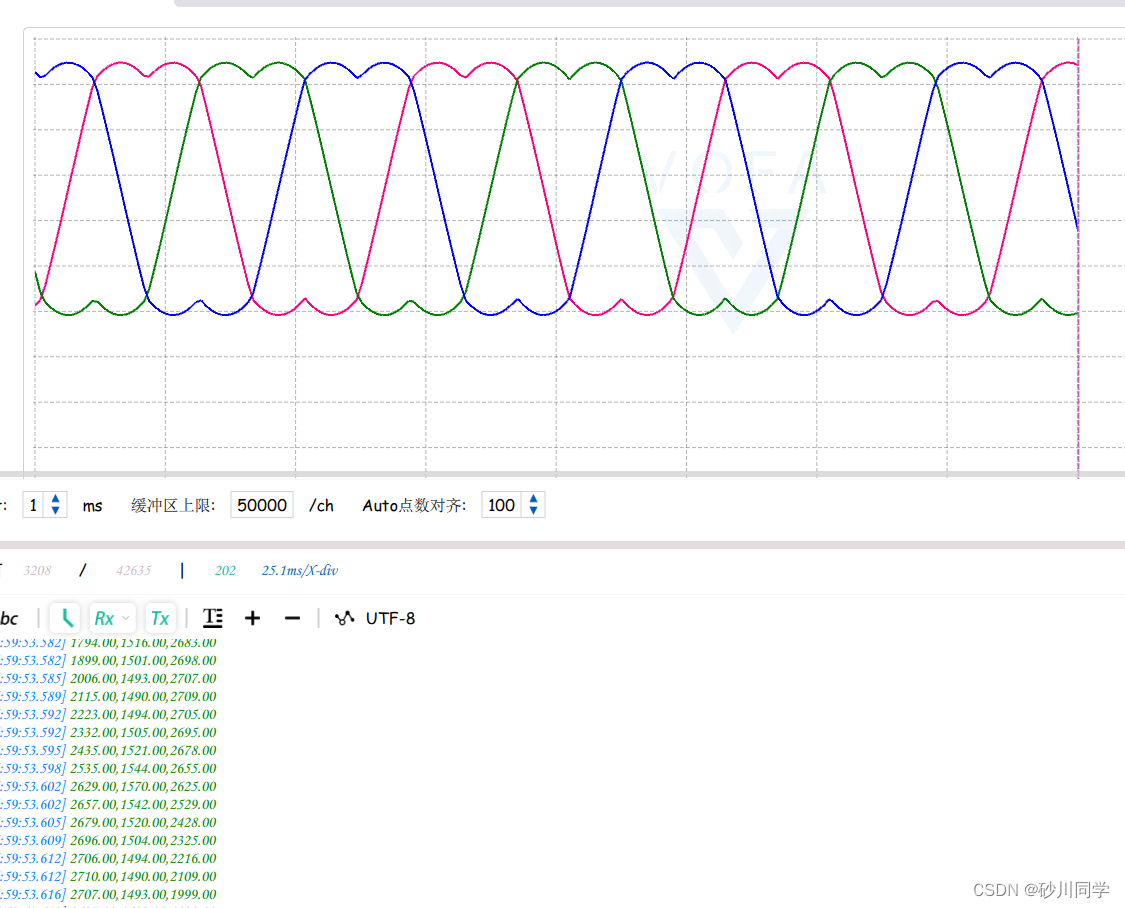Click the 25.1ms/X-div scale label
1125x908 pixels.
[299, 570]
